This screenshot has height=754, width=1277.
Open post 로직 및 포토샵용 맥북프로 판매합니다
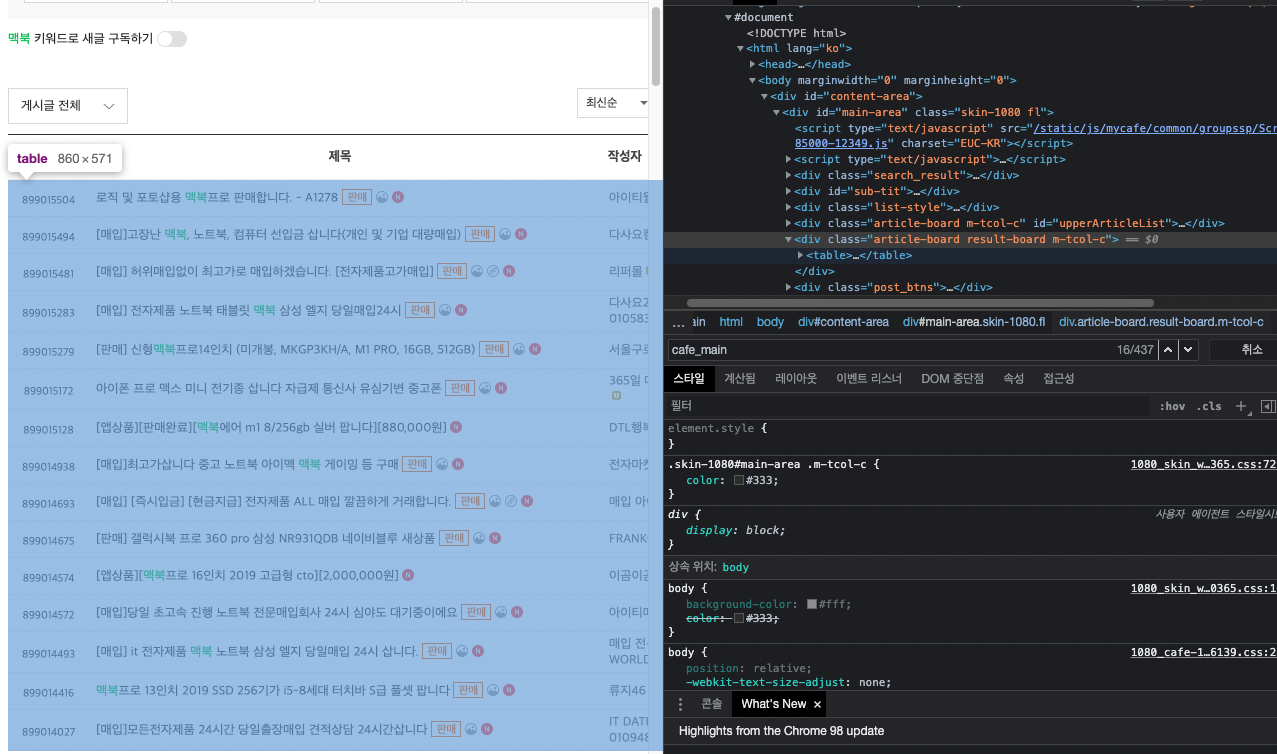tap(217, 197)
